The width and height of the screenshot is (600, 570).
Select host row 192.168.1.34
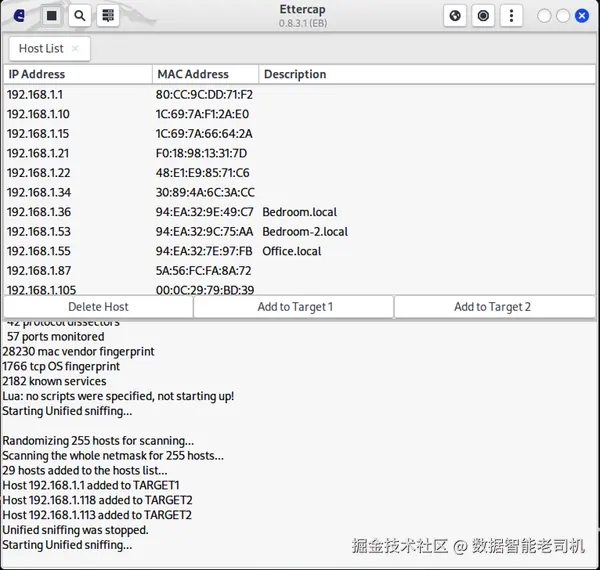coord(300,192)
